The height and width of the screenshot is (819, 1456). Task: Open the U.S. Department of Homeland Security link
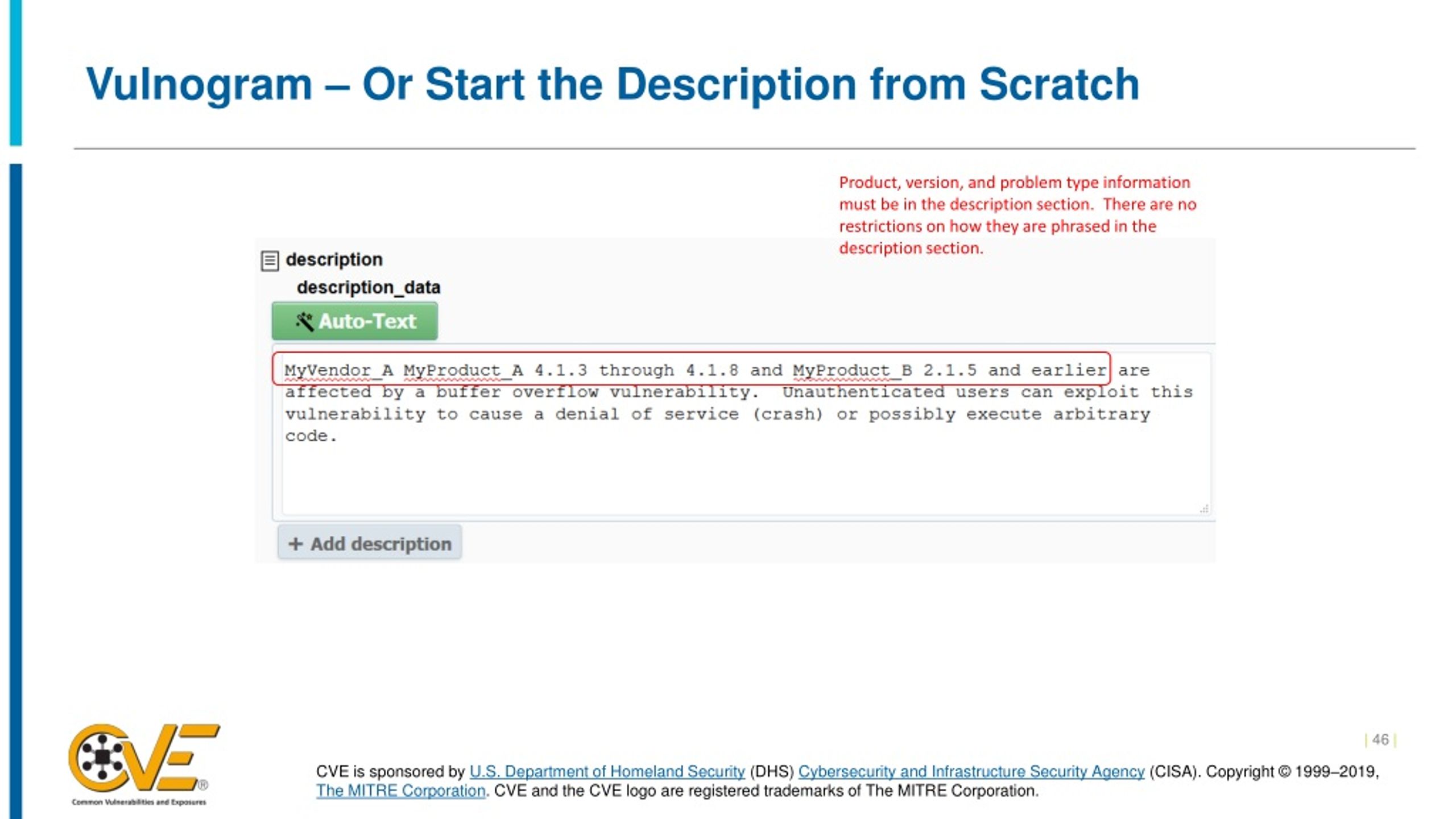607,771
